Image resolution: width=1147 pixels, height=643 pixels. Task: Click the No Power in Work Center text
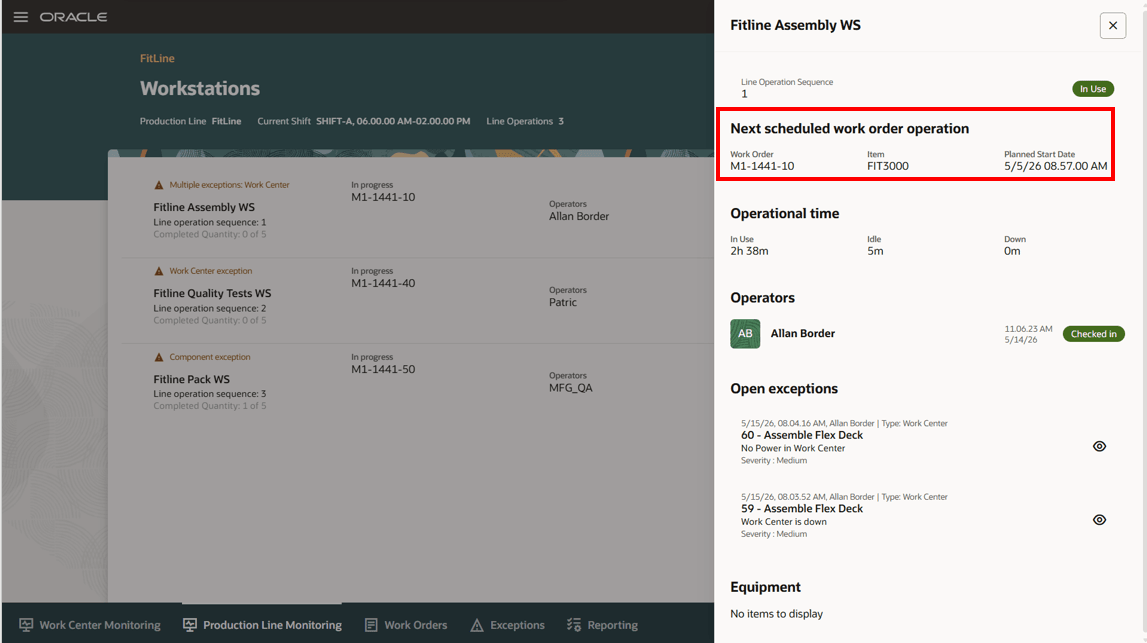(793, 448)
